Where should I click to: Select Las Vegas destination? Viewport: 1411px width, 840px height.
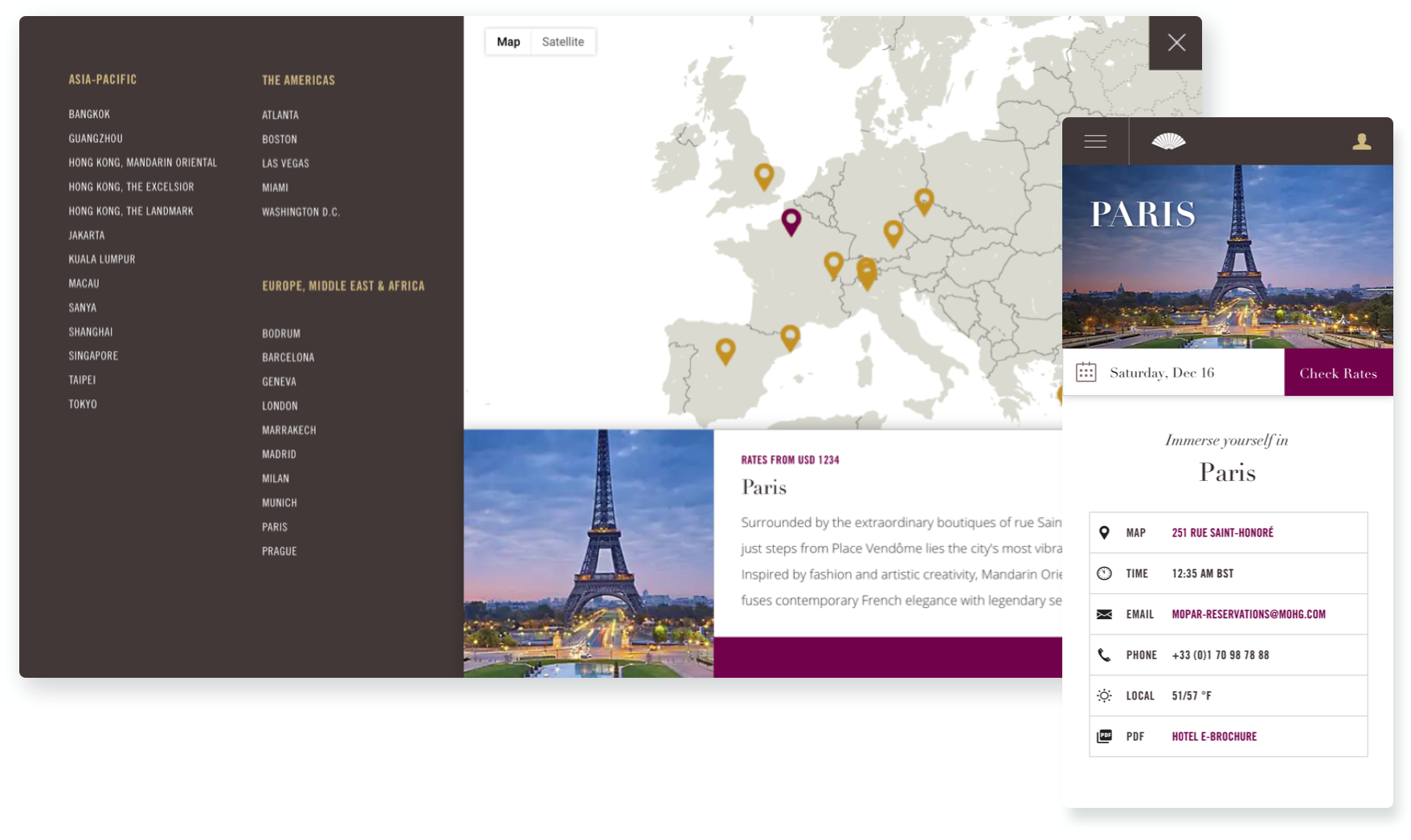tap(285, 163)
